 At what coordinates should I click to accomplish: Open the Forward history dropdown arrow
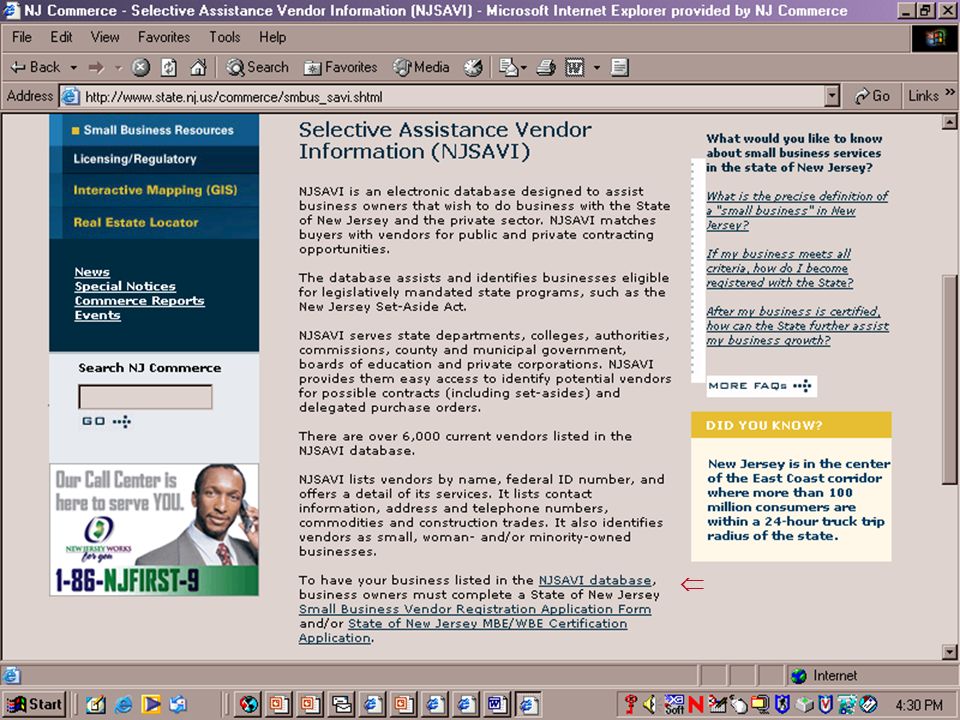coord(119,67)
